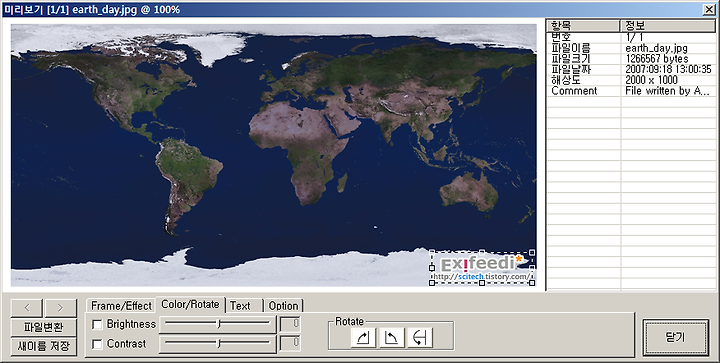Go to next image arrow
Image resolution: width=720 pixels, height=363 pixels.
(60, 307)
